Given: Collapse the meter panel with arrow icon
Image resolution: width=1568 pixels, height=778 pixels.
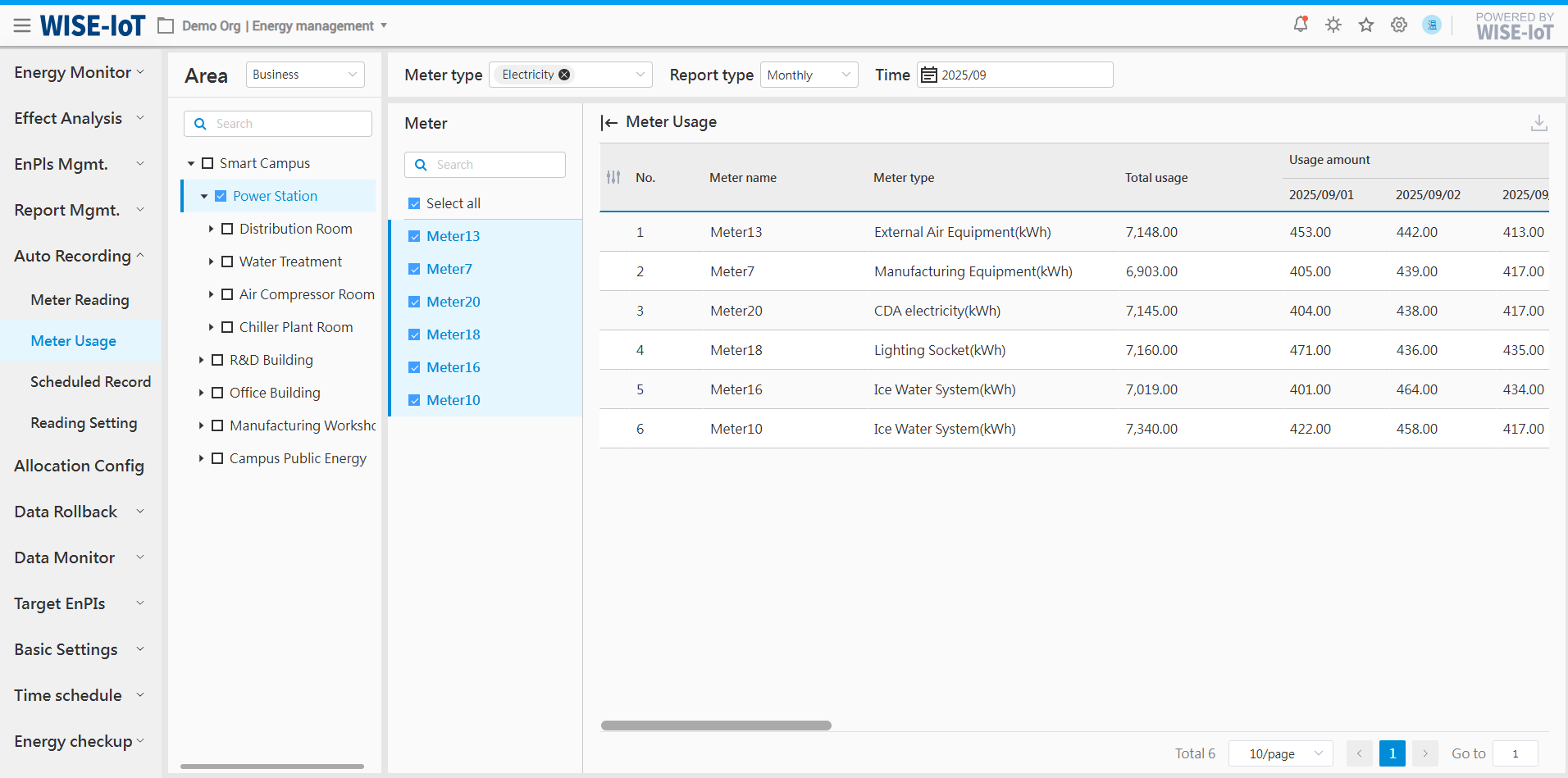Looking at the screenshot, I should pyautogui.click(x=609, y=123).
